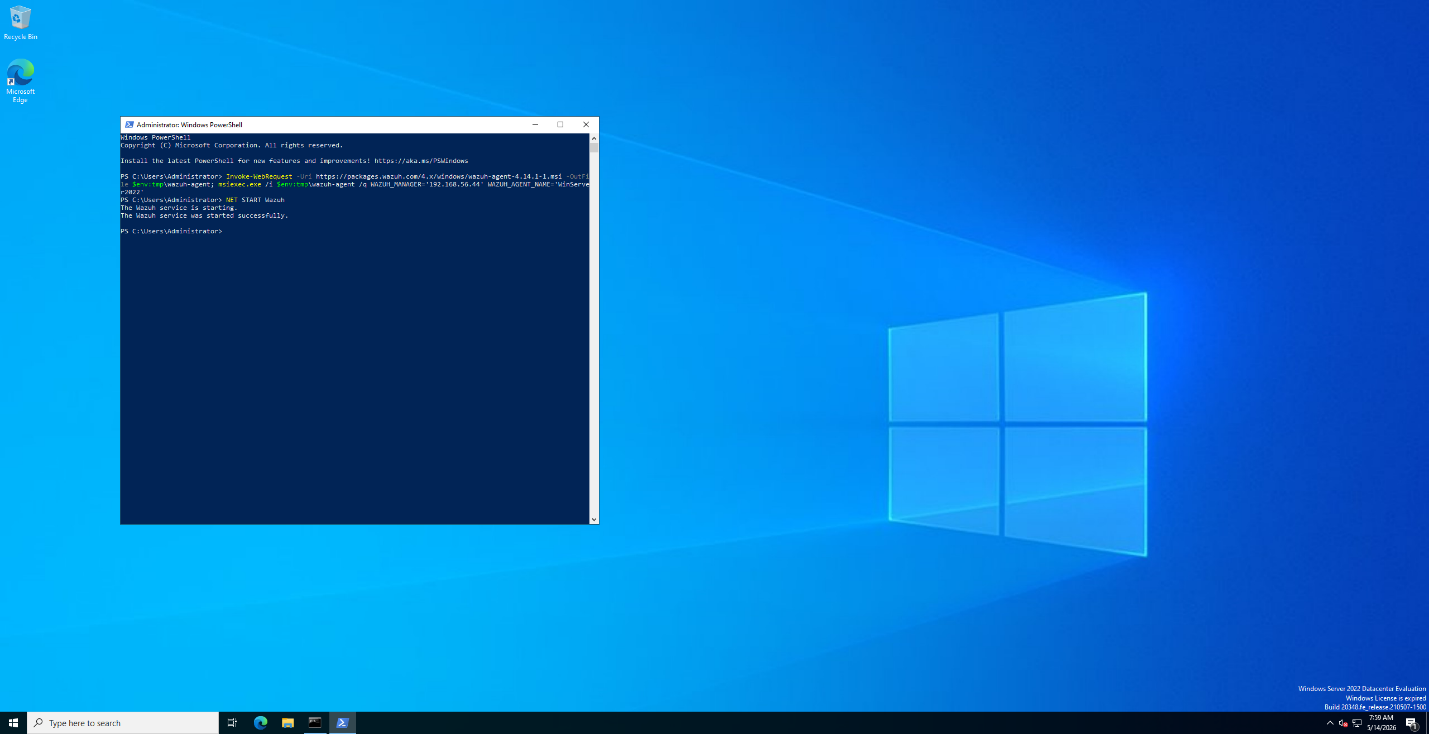
Task: Maximize the PowerShell window
Action: pyautogui.click(x=560, y=125)
